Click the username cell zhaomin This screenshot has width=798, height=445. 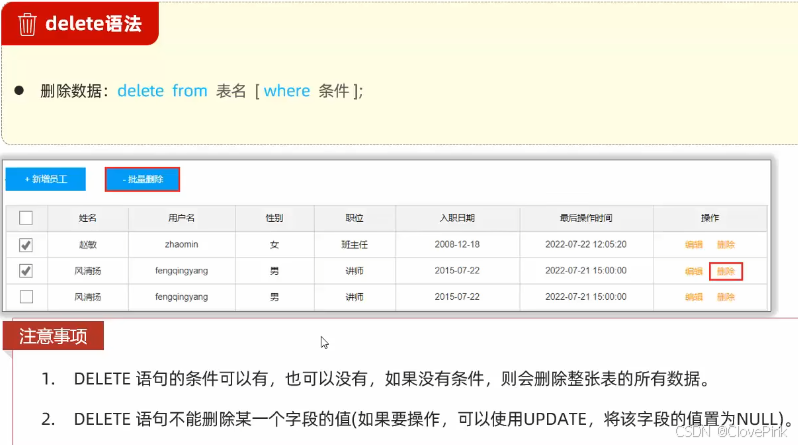tap(182, 244)
